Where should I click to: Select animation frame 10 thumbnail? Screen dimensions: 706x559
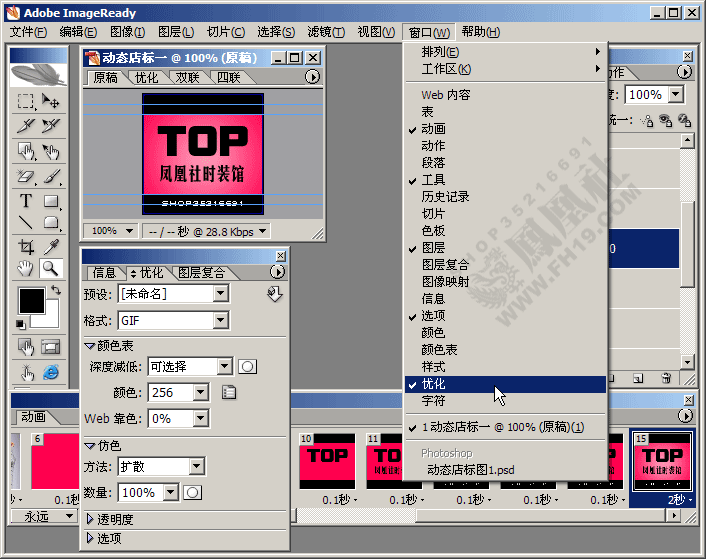(x=328, y=461)
